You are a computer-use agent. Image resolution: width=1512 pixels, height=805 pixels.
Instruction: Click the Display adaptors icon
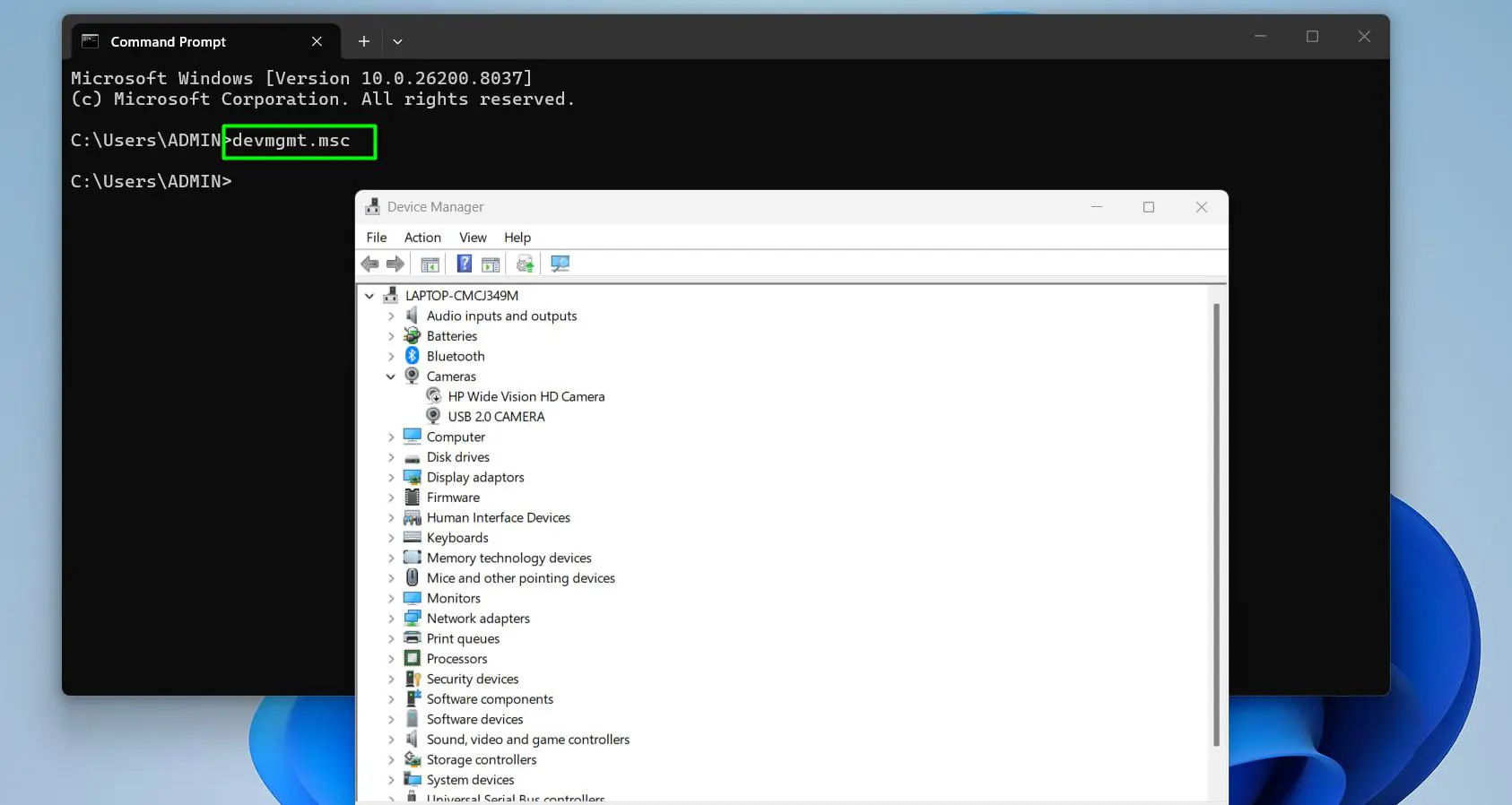pos(412,477)
